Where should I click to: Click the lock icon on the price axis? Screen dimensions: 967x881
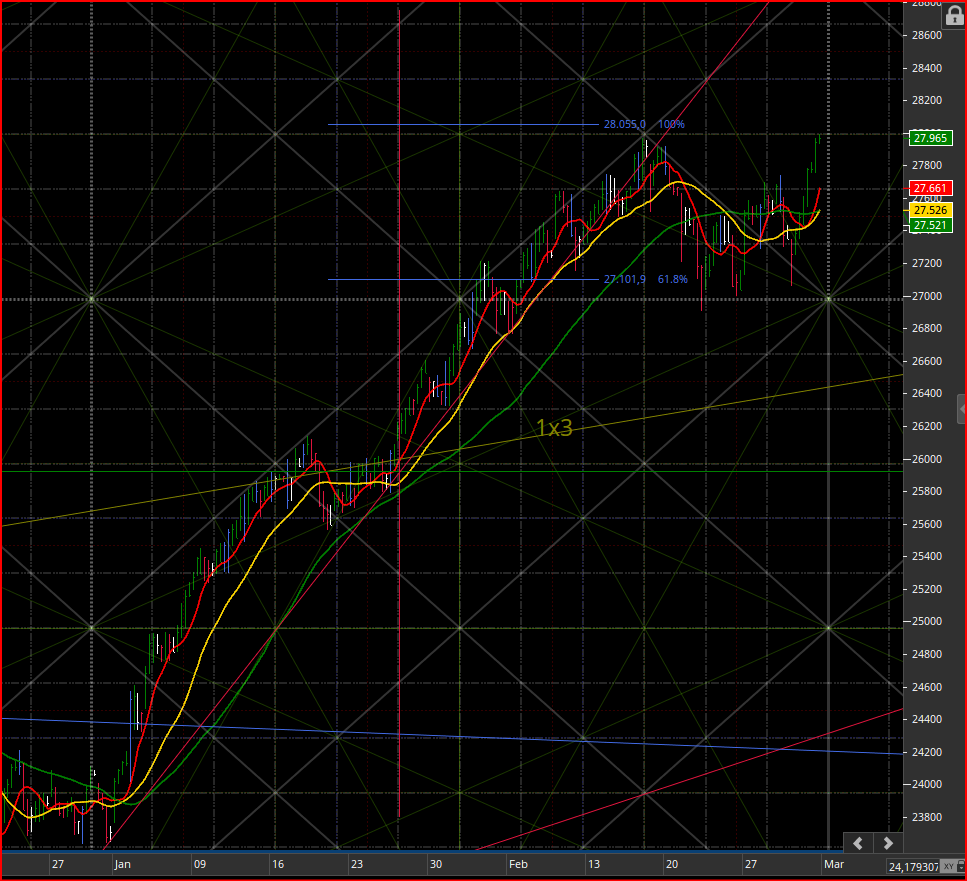tap(954, 15)
